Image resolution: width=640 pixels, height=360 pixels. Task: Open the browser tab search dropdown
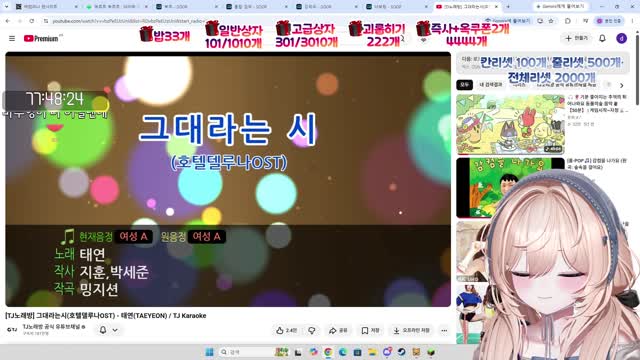(6, 7)
